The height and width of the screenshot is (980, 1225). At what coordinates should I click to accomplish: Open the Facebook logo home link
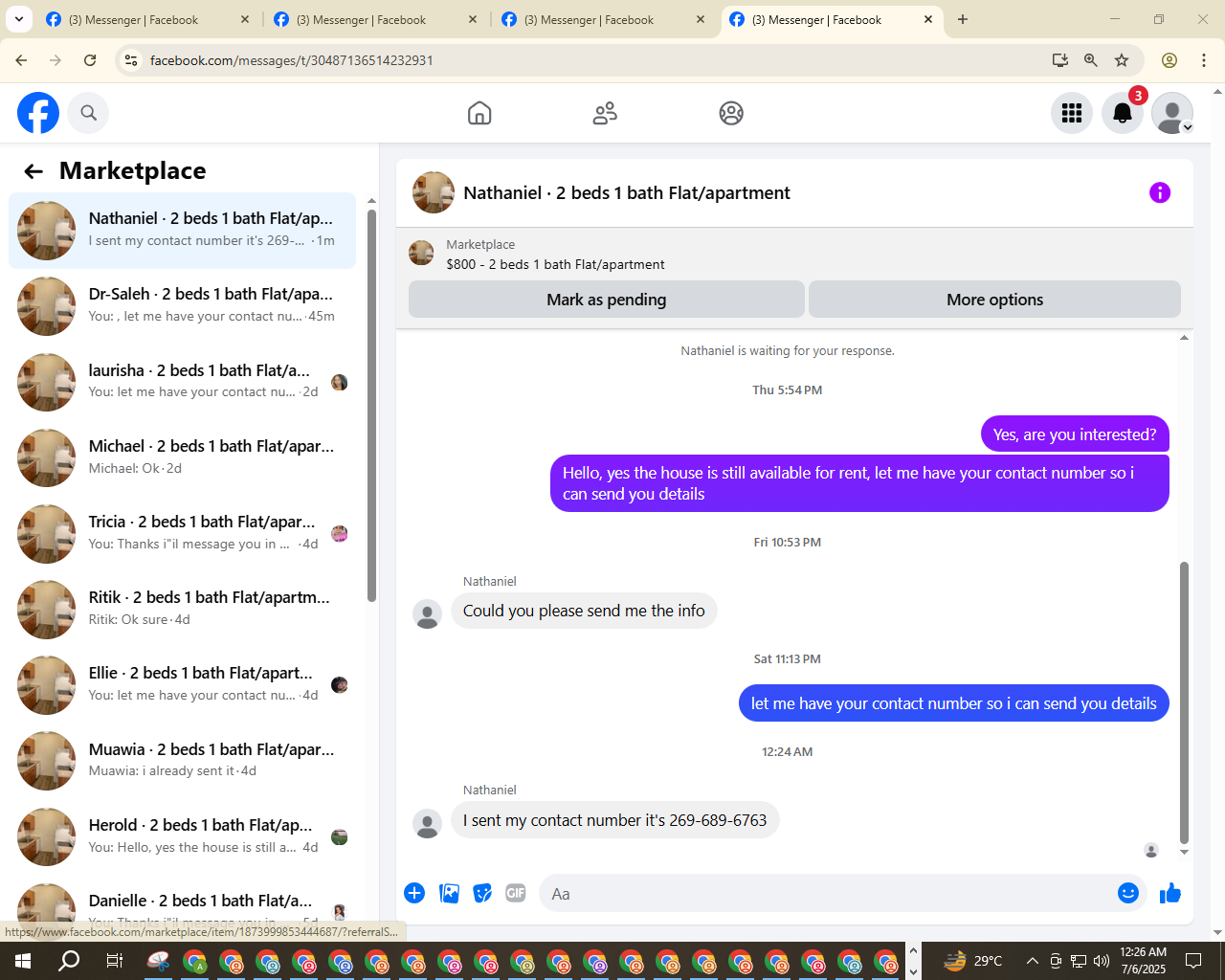tap(38, 113)
